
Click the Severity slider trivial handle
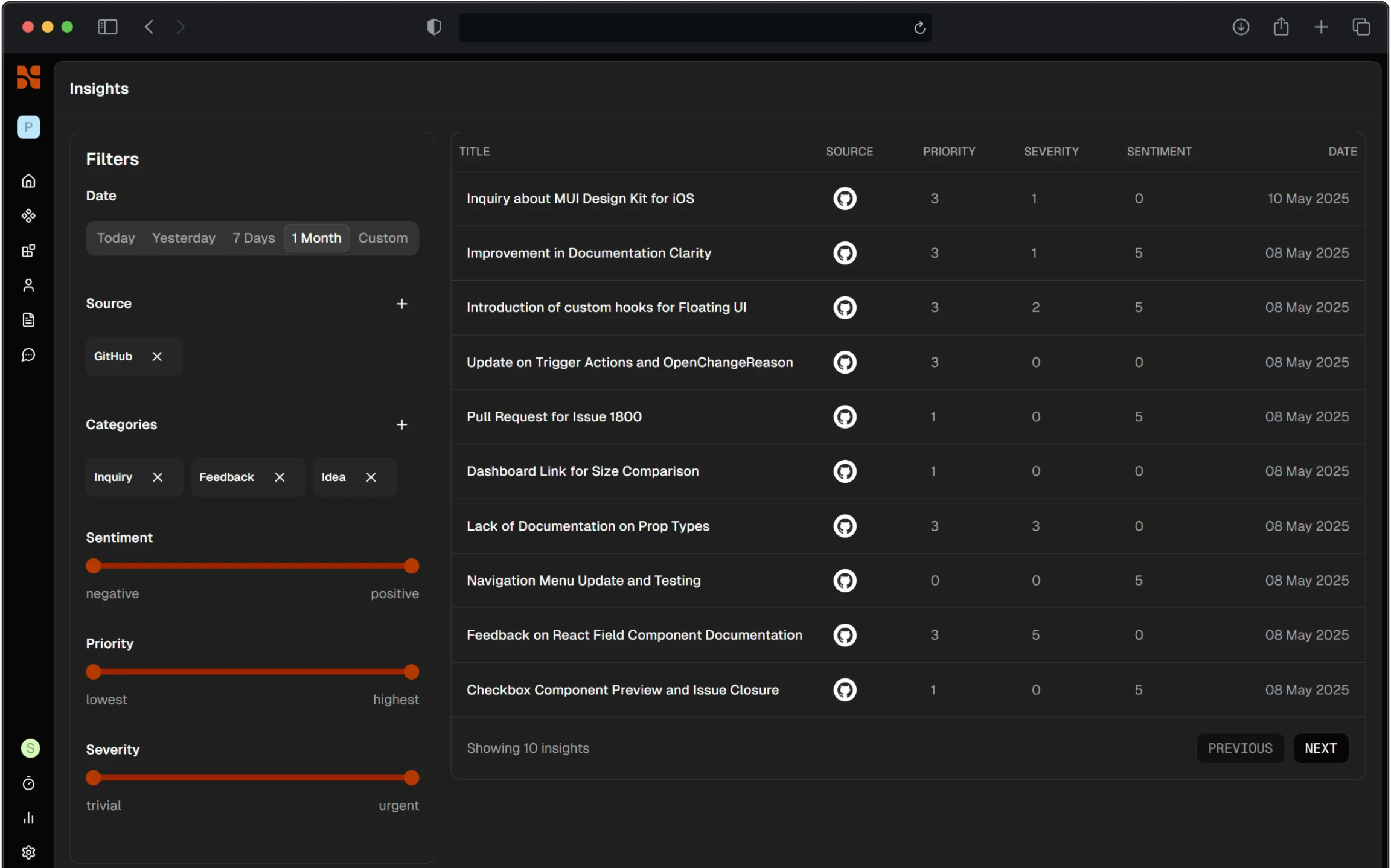click(94, 777)
